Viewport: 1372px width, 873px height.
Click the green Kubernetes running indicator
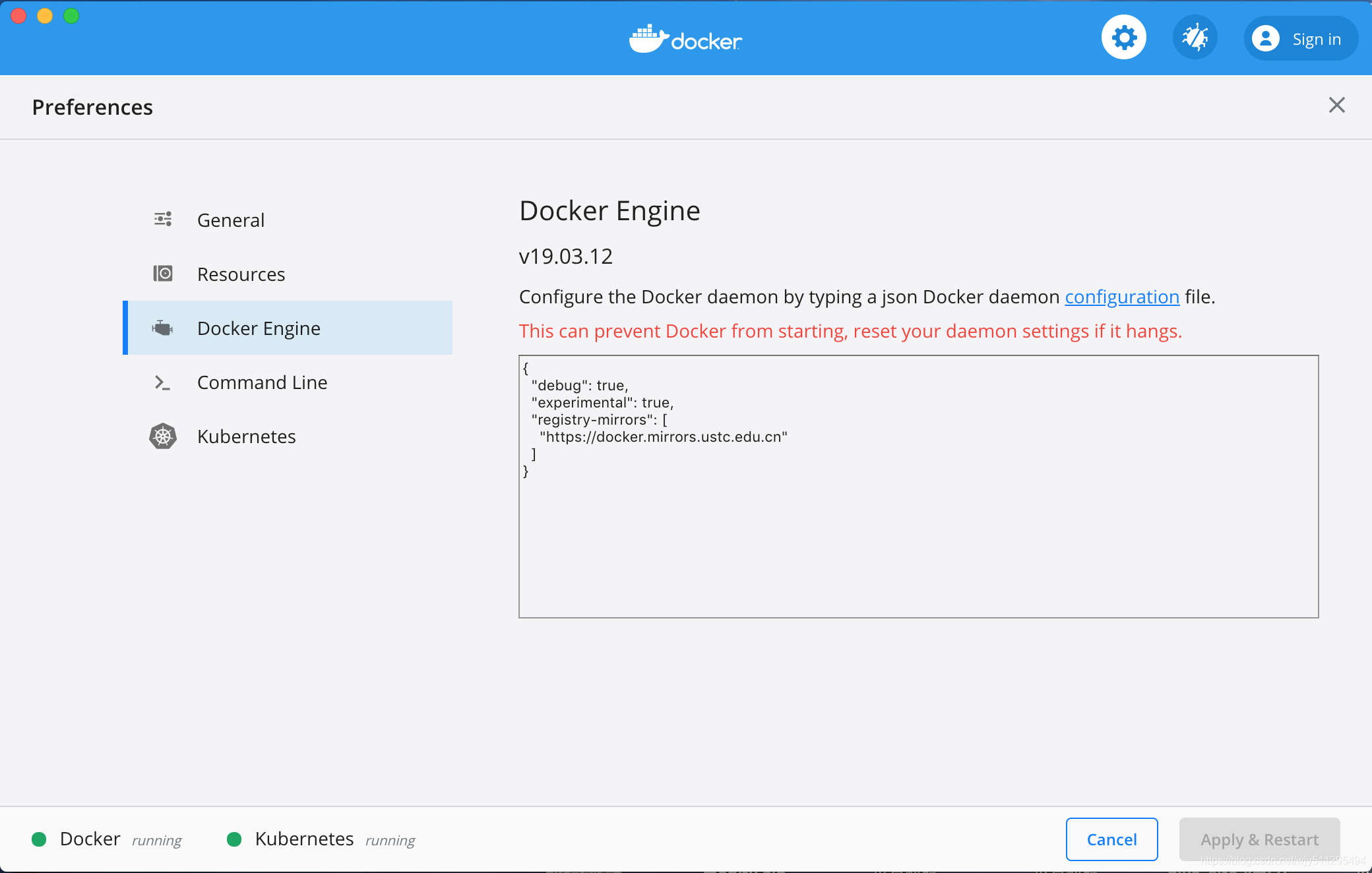(x=234, y=839)
